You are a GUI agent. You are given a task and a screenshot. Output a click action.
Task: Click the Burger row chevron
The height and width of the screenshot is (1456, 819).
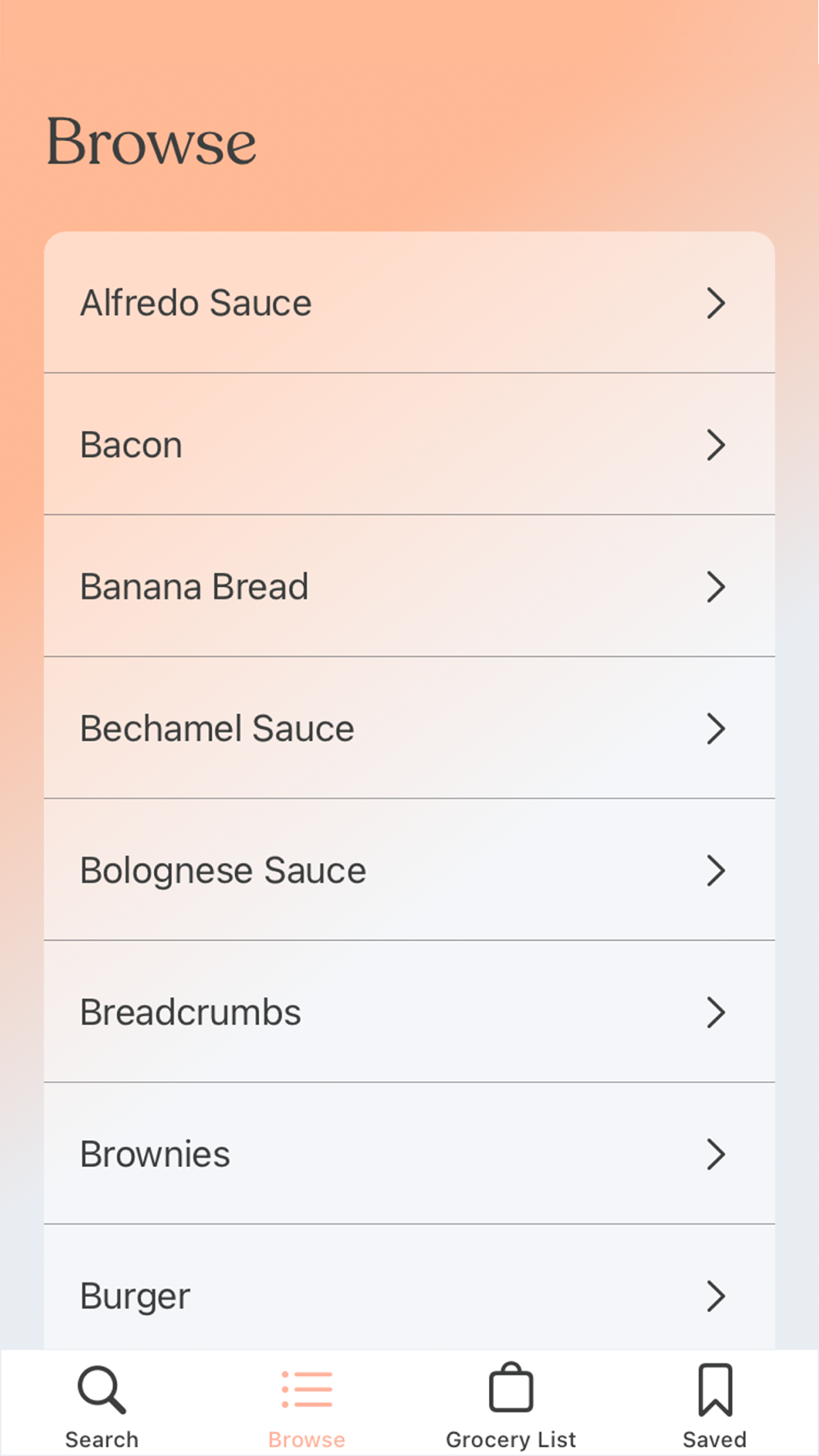pyautogui.click(x=716, y=1296)
